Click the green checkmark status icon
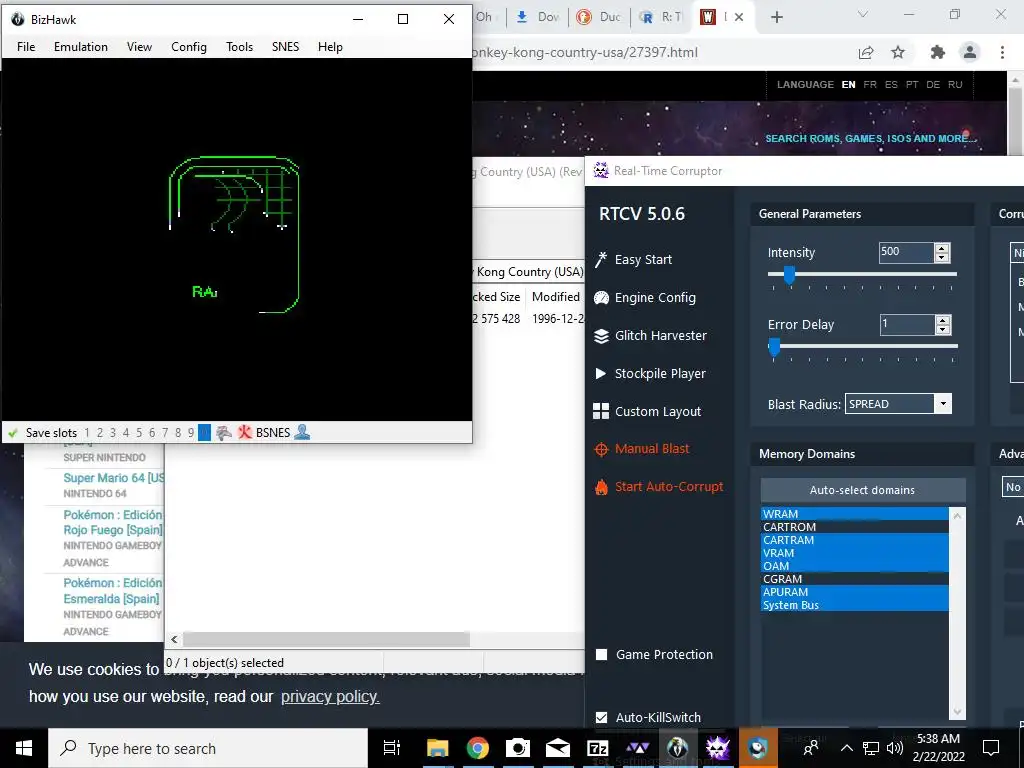Image resolution: width=1024 pixels, height=768 pixels. tap(13, 432)
